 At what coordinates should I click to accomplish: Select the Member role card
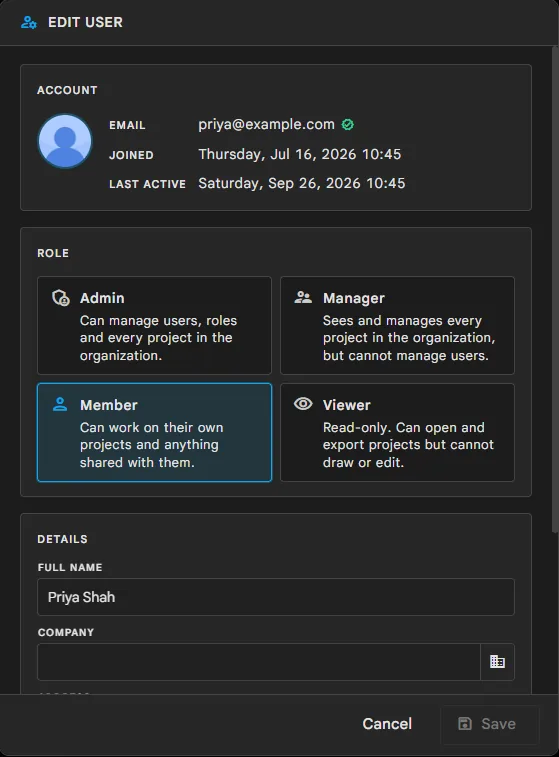pyautogui.click(x=154, y=433)
